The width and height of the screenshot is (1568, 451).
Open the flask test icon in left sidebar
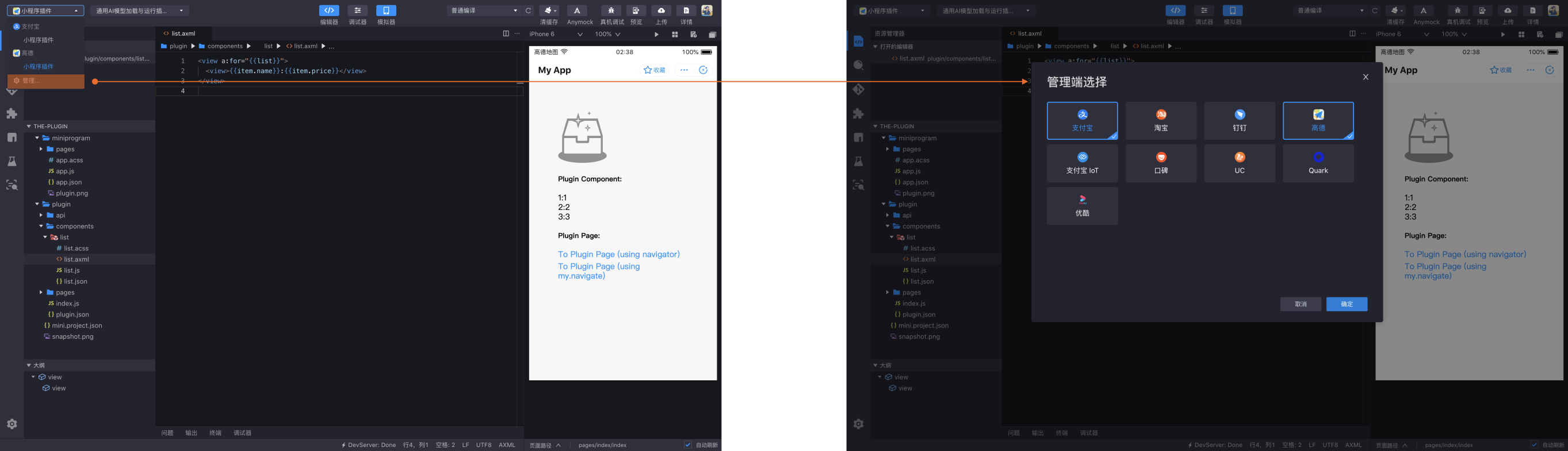pos(12,161)
